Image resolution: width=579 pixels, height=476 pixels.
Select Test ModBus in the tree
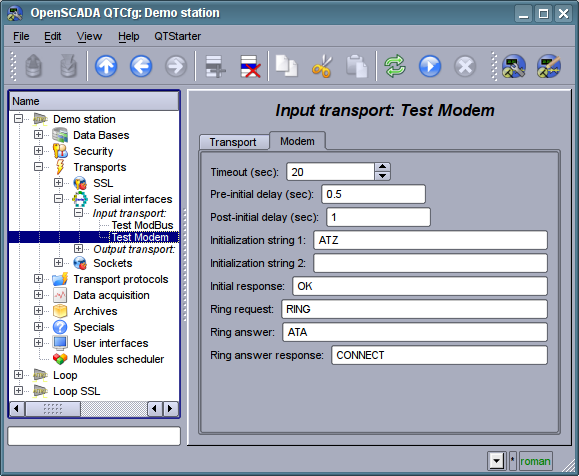(x=142, y=225)
